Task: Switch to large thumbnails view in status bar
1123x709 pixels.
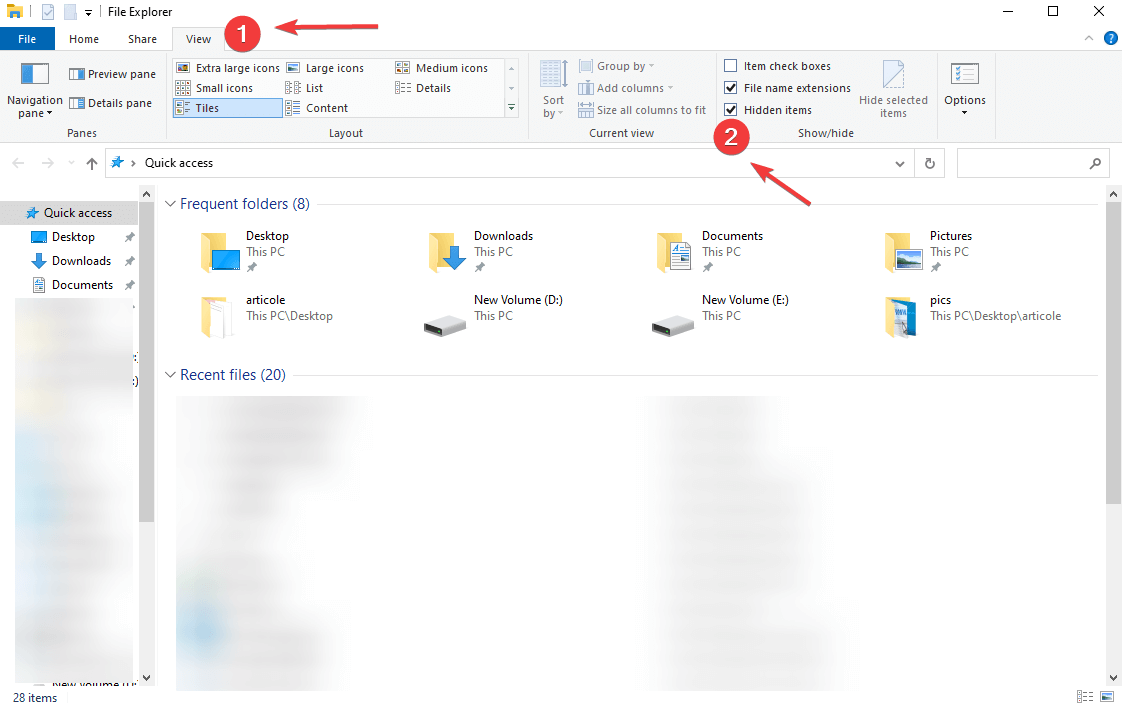Action: (x=1107, y=697)
